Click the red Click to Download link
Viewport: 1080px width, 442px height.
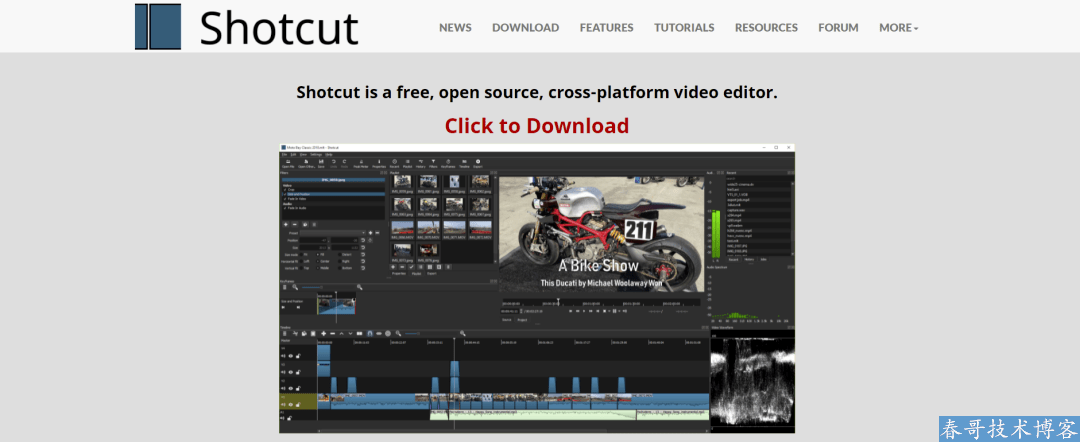pos(537,126)
